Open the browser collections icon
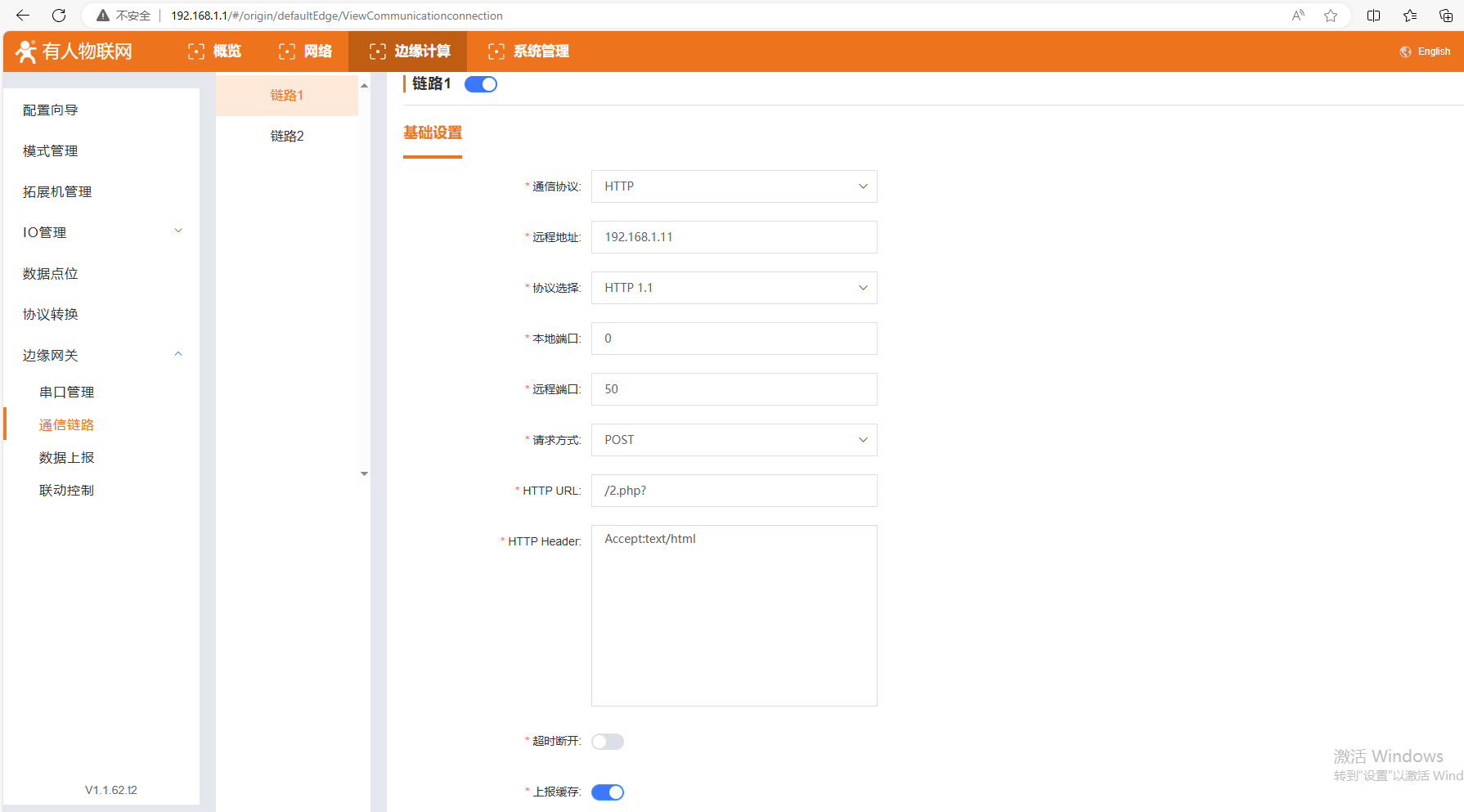This screenshot has height=812, width=1464. 1445,16
